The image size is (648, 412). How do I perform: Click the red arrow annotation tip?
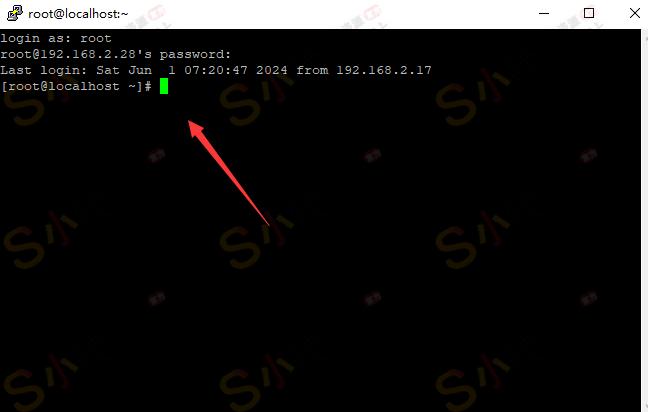point(190,123)
